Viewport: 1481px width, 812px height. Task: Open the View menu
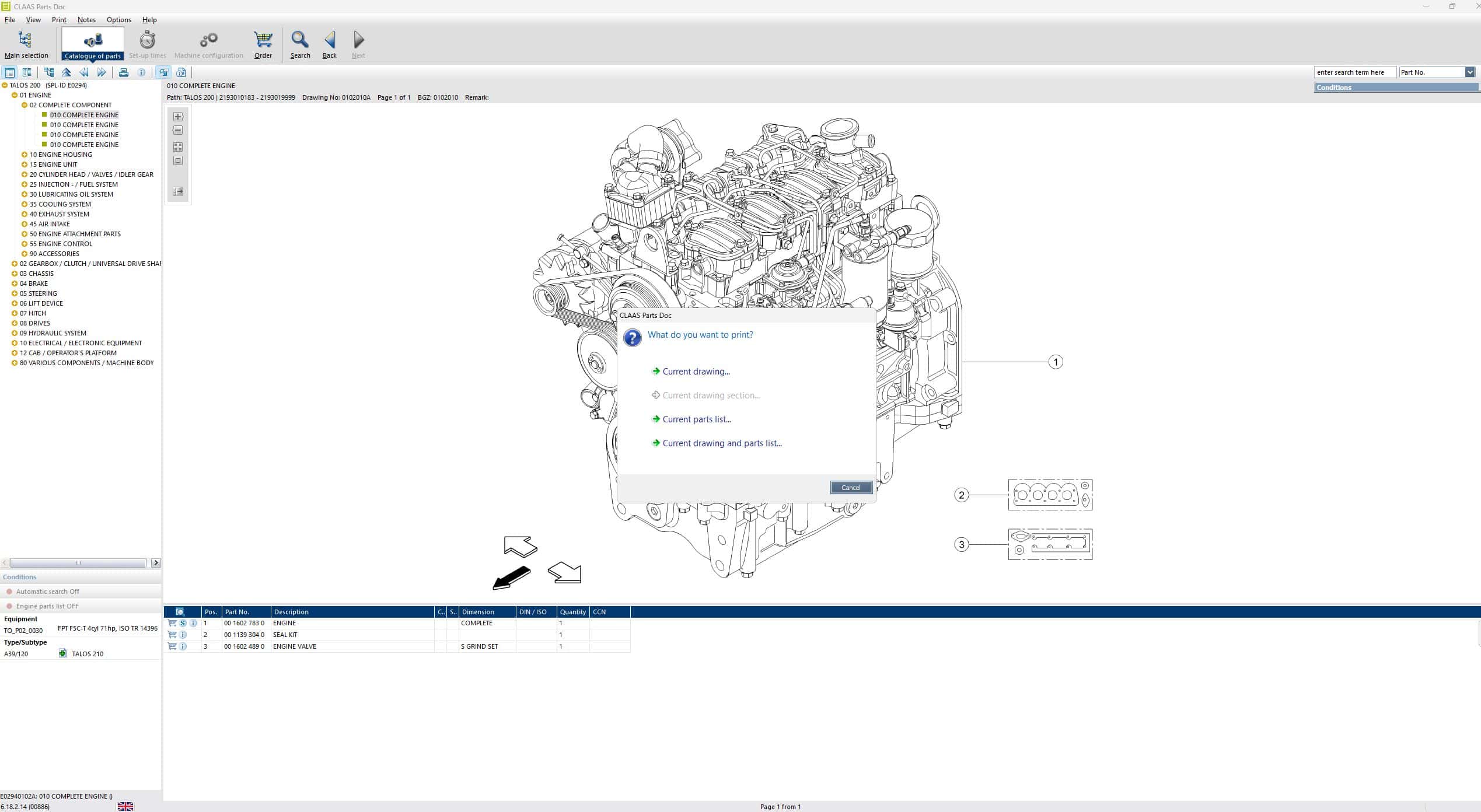coord(33,20)
